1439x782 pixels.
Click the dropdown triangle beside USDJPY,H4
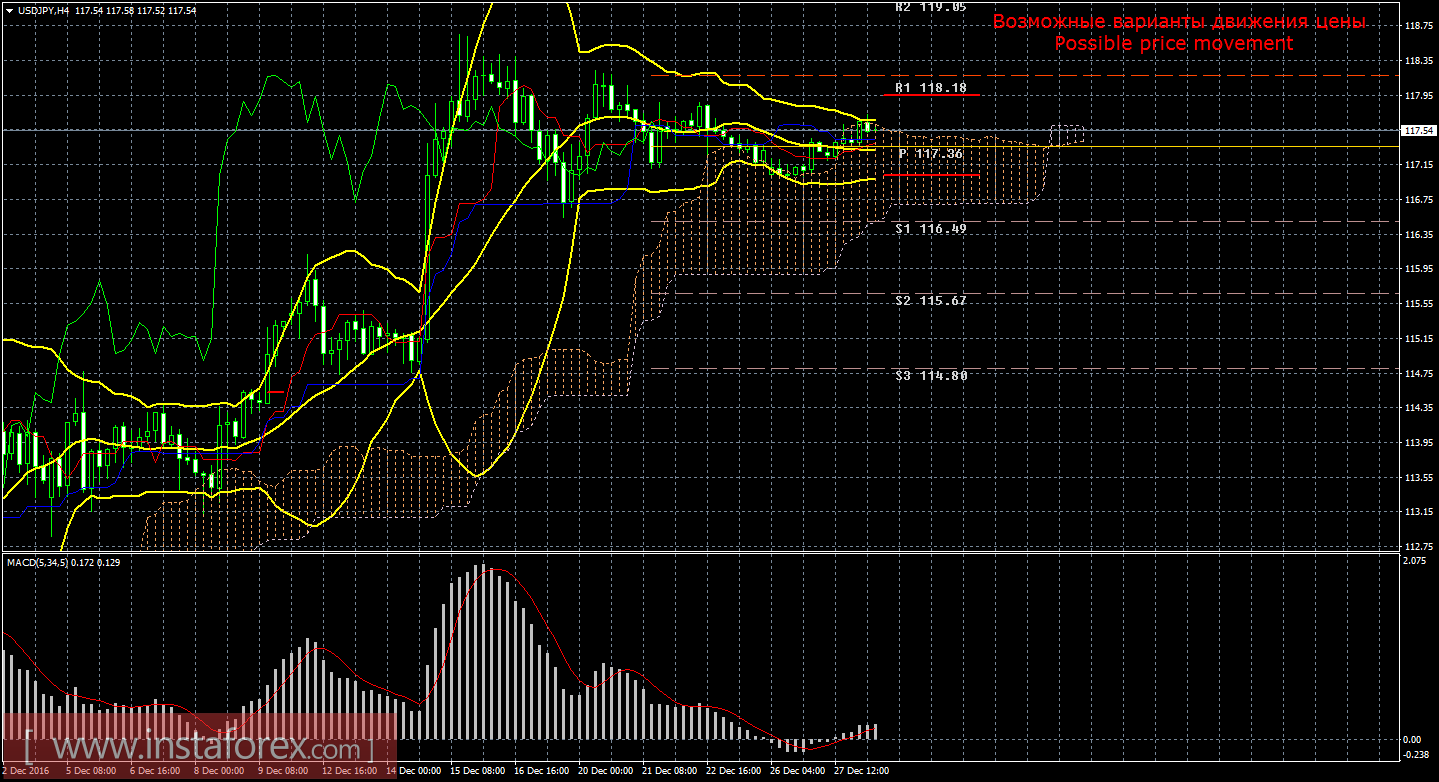click(8, 10)
